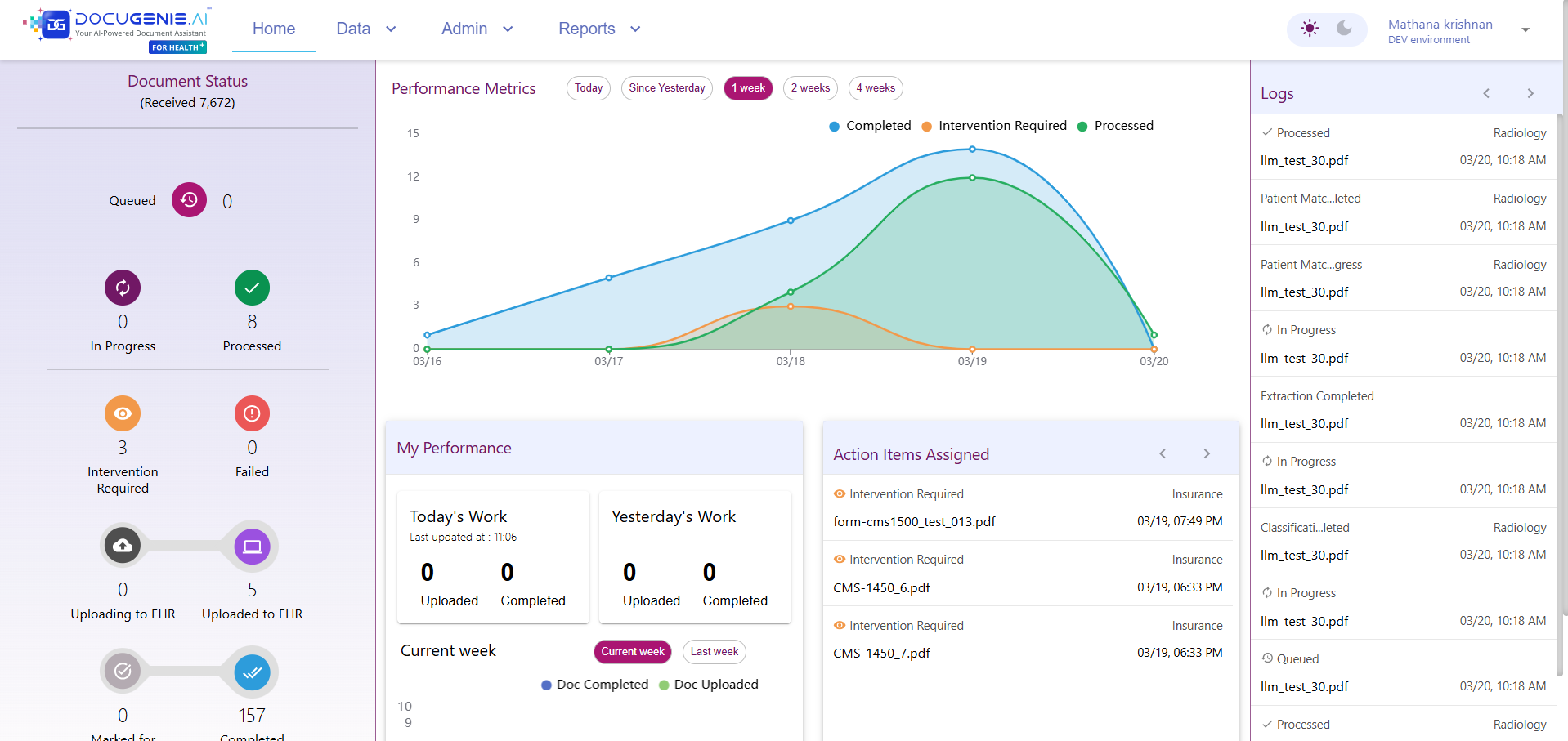Expand the Data dropdown menu

[x=365, y=28]
